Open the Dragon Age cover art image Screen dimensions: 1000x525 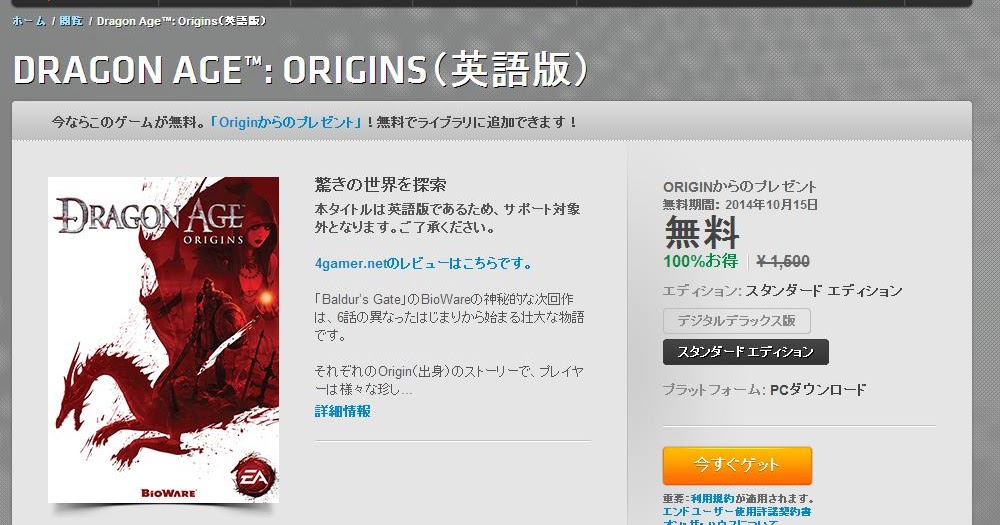coord(163,339)
